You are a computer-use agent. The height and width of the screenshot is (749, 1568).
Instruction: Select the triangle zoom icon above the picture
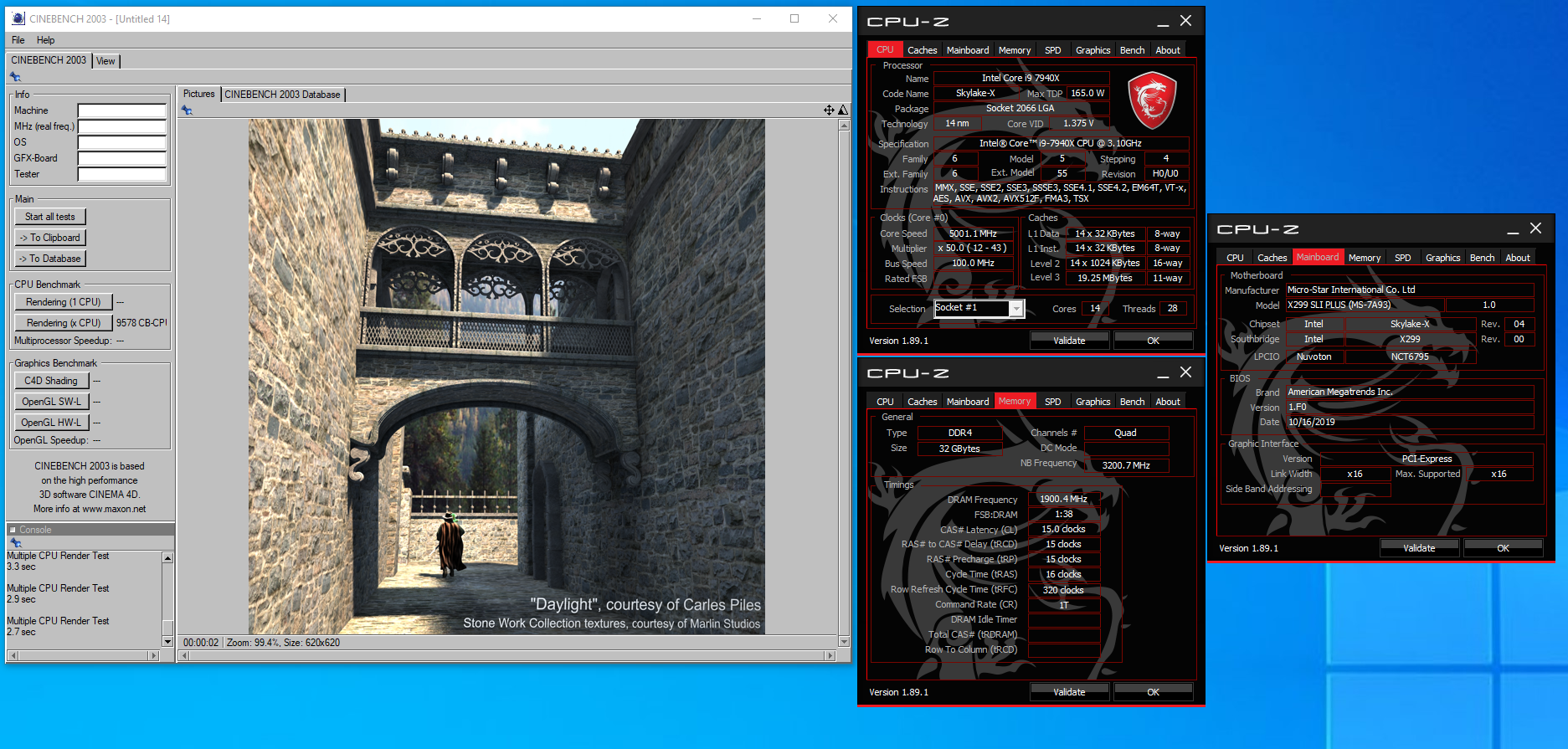click(x=843, y=110)
